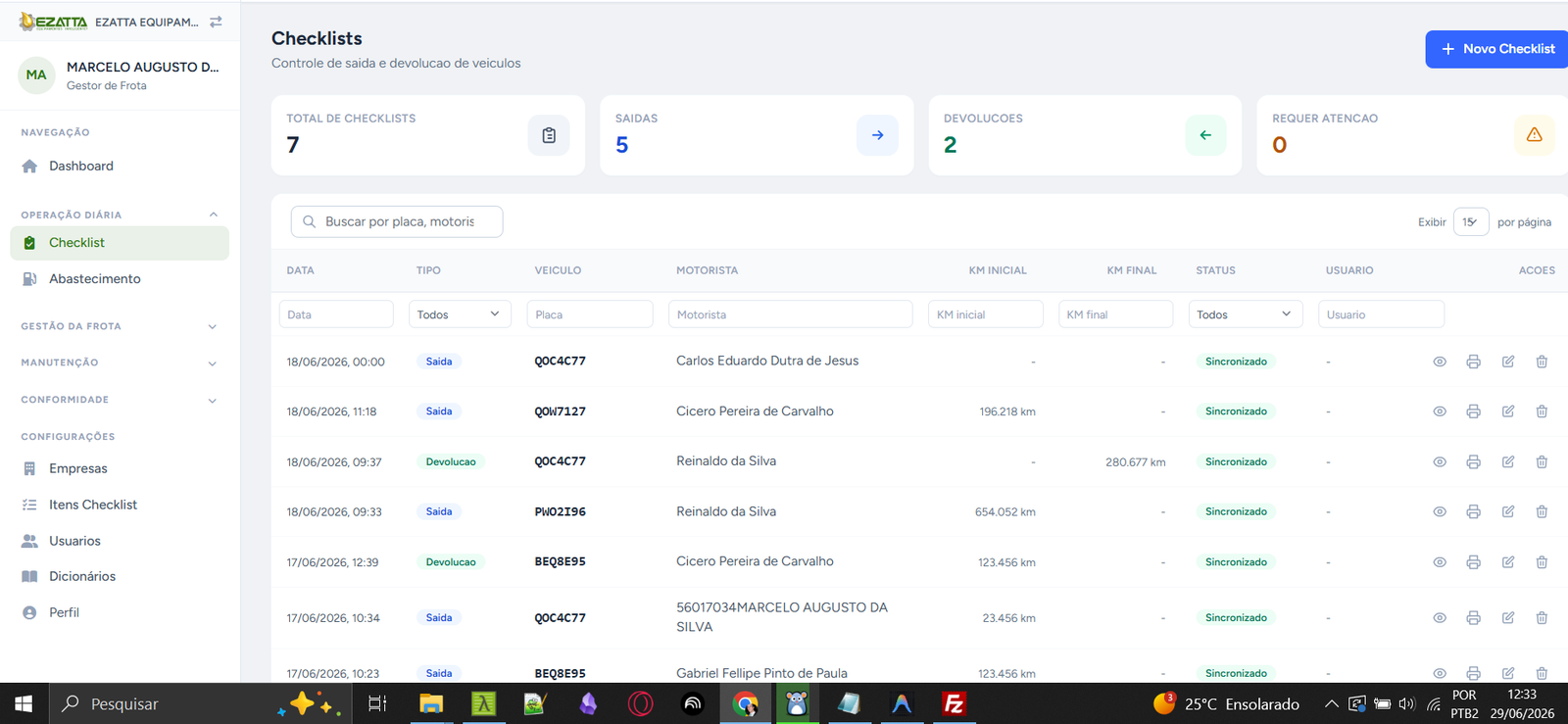Edit the Carlos Eduardo Dutra de Jesus checklist
The image size is (1568, 724).
[x=1508, y=362]
